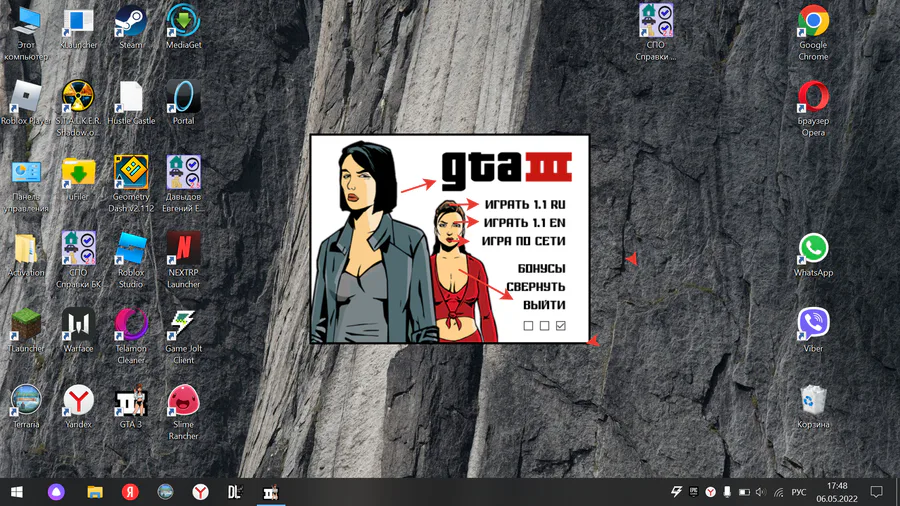Select Этот компьютер desktop icon

(26, 33)
